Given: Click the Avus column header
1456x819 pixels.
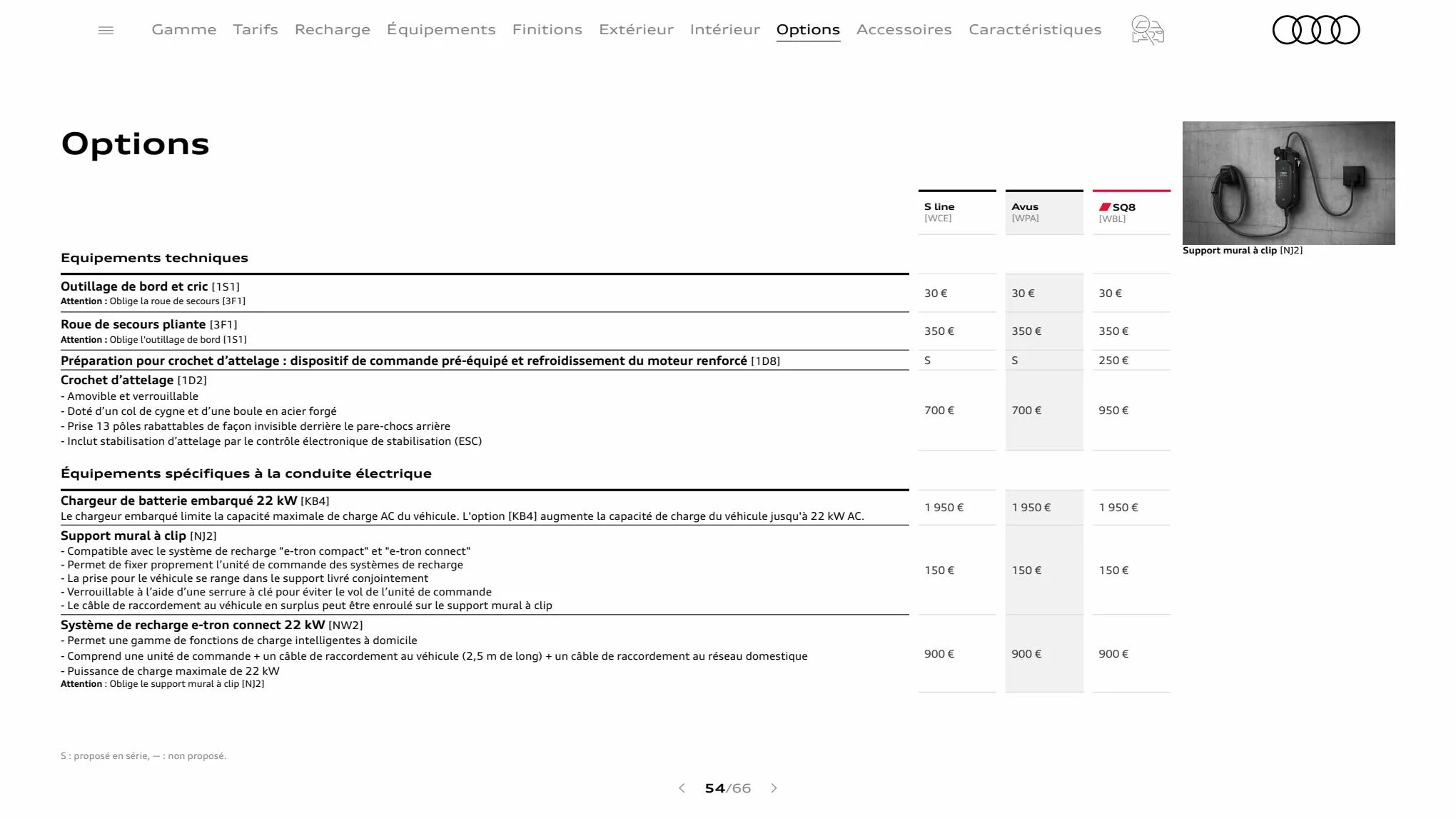Looking at the screenshot, I should (x=1044, y=212).
